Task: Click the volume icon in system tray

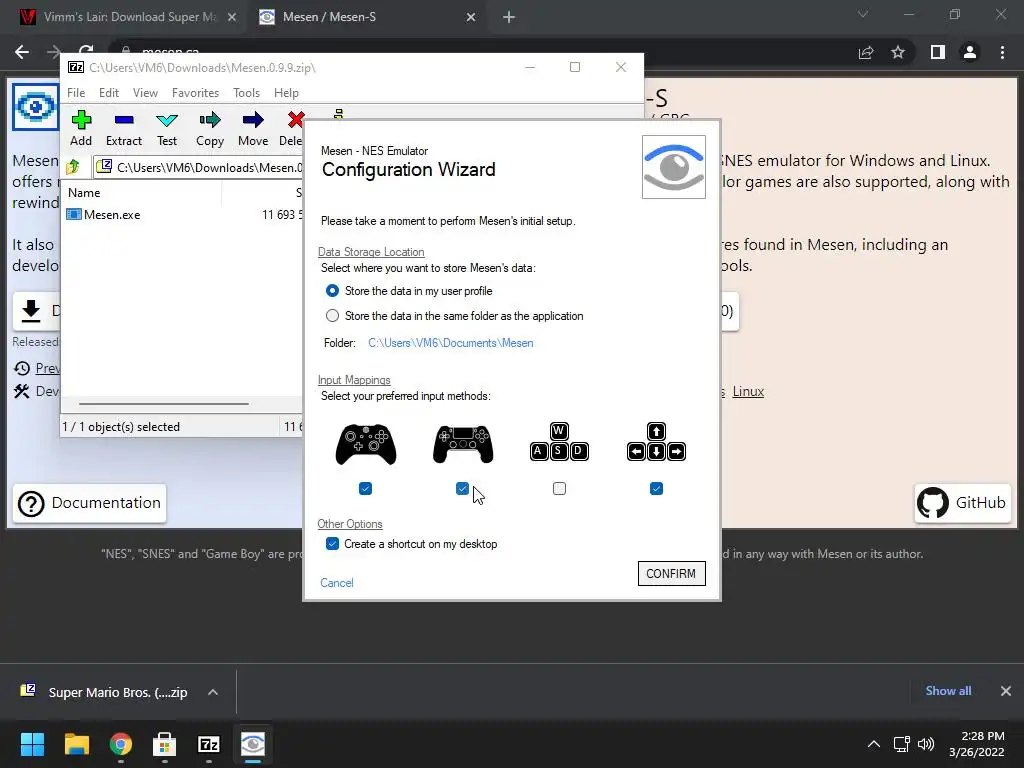Action: [x=925, y=744]
